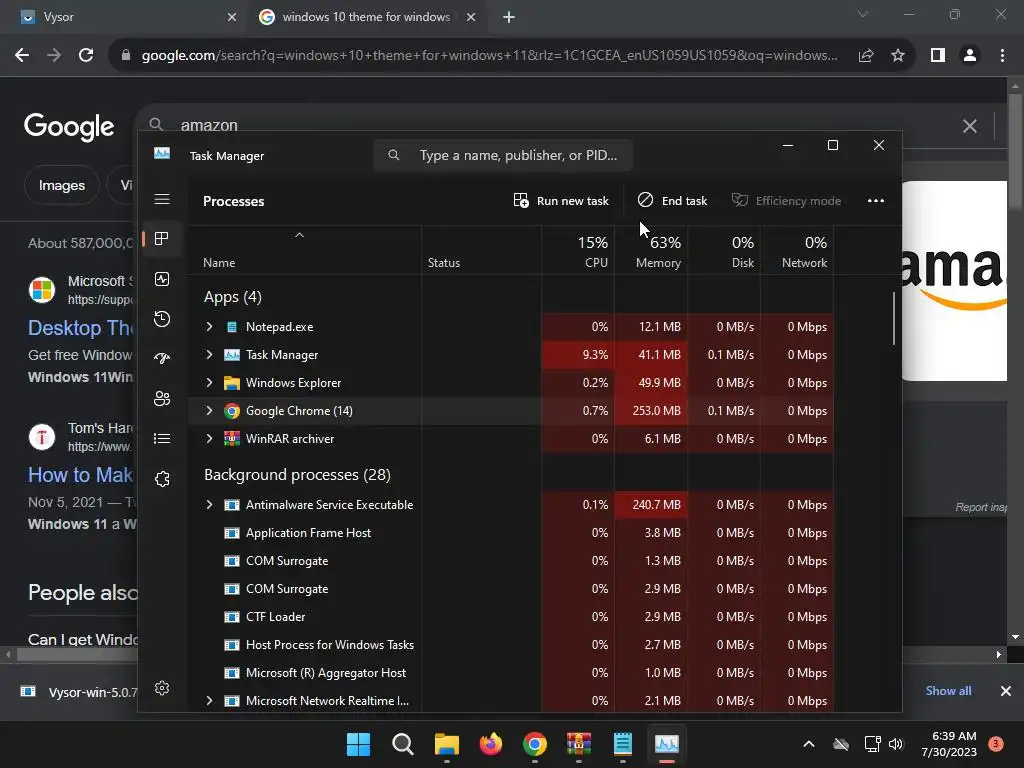Open the App history sidebar icon
1024x768 pixels.
162,319
